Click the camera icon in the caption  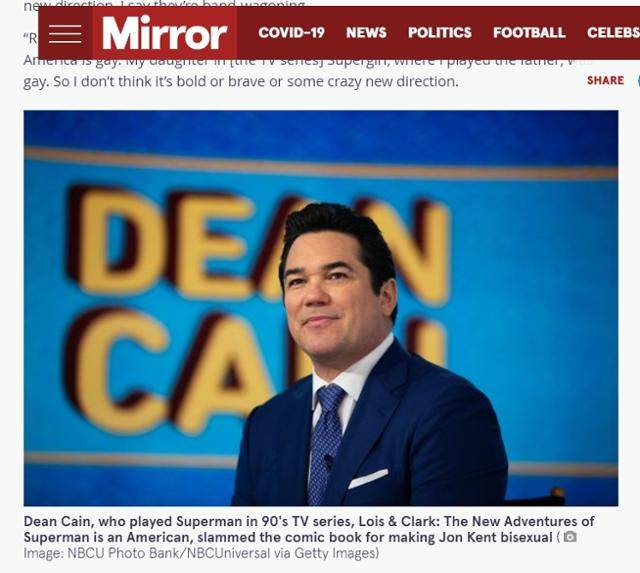[570, 537]
